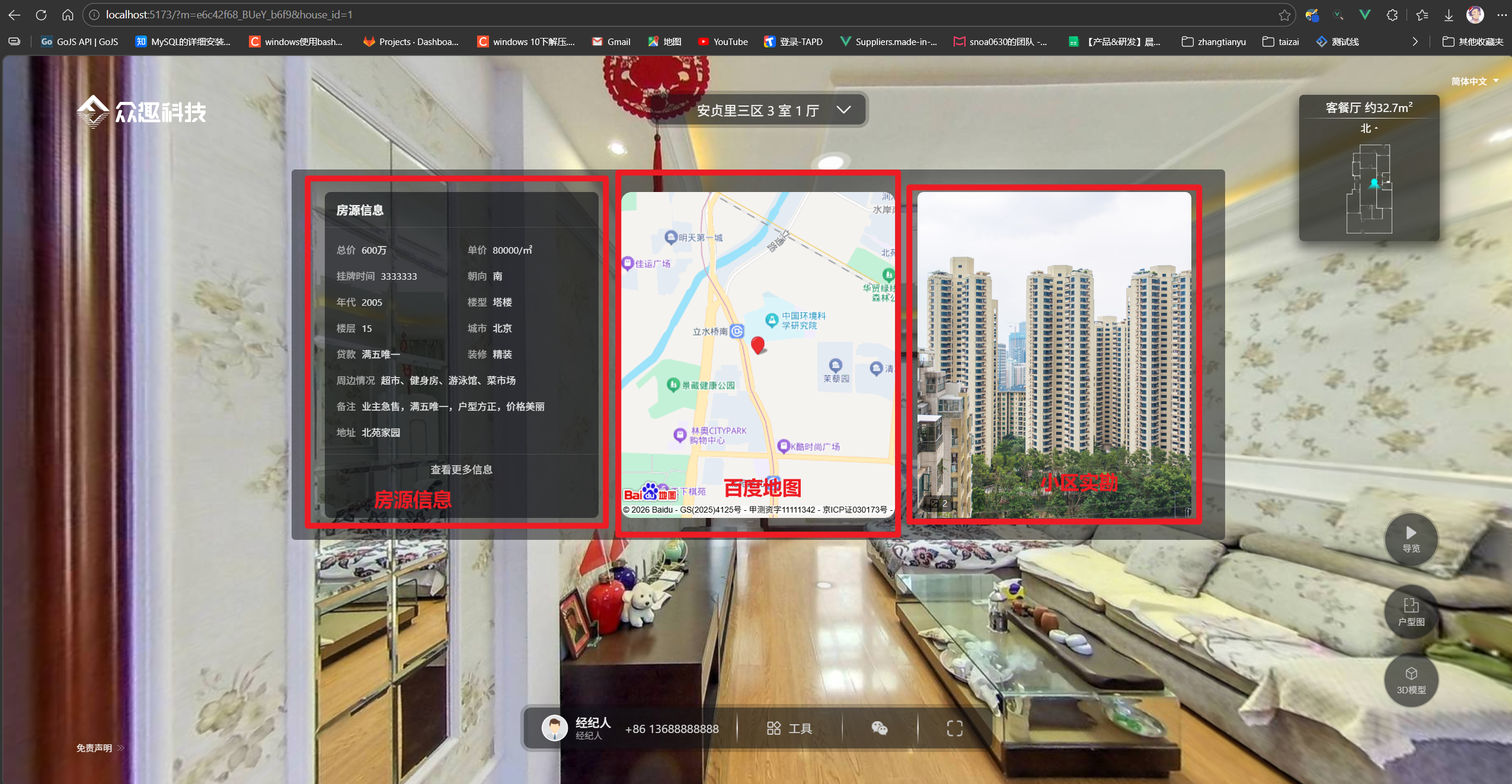Open the Extensions puzzle-piece menu

coord(1392,15)
